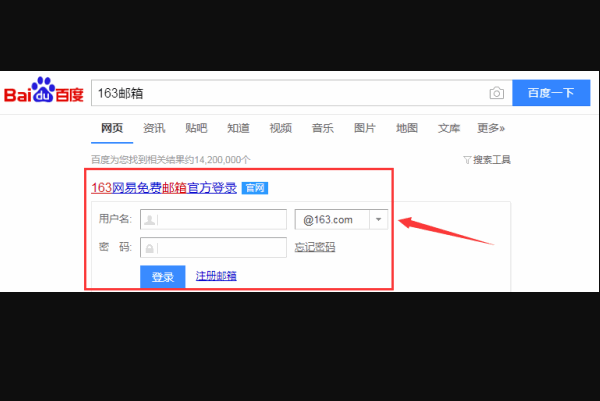
Task: Open the 更多» more categories menu
Action: coord(490,128)
